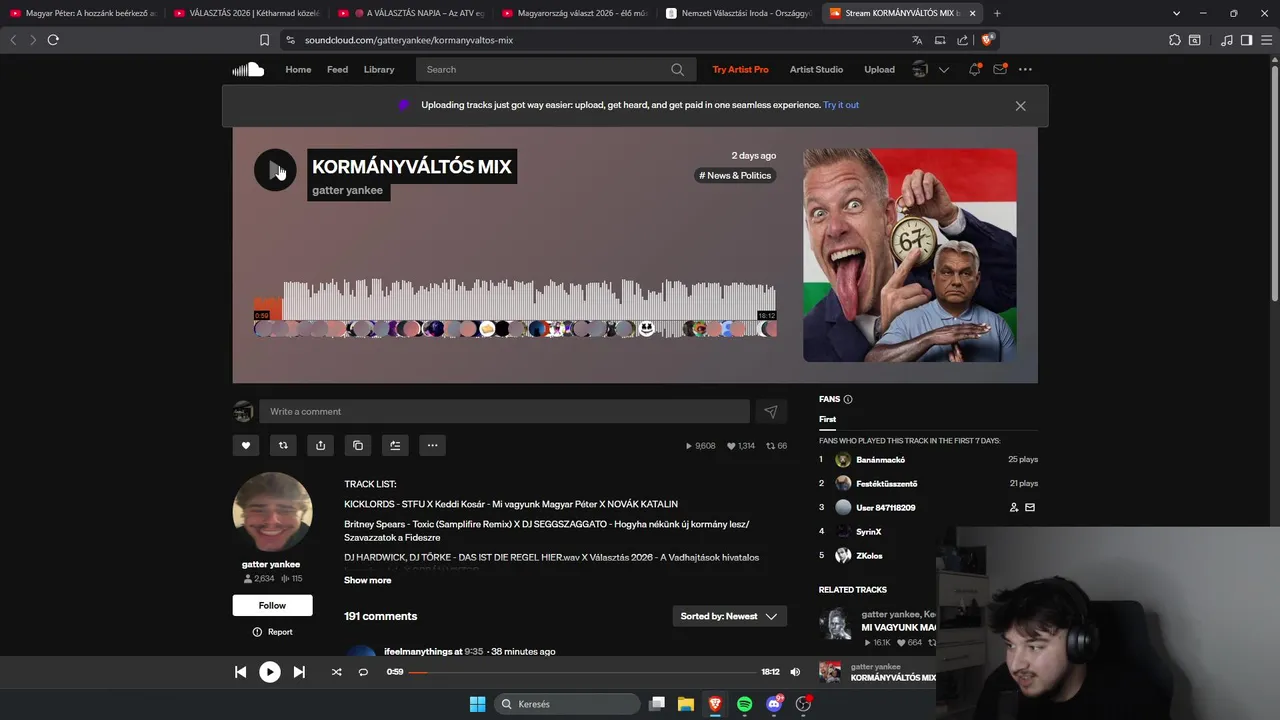Report the track
The width and height of the screenshot is (1280, 720).
click(272, 632)
